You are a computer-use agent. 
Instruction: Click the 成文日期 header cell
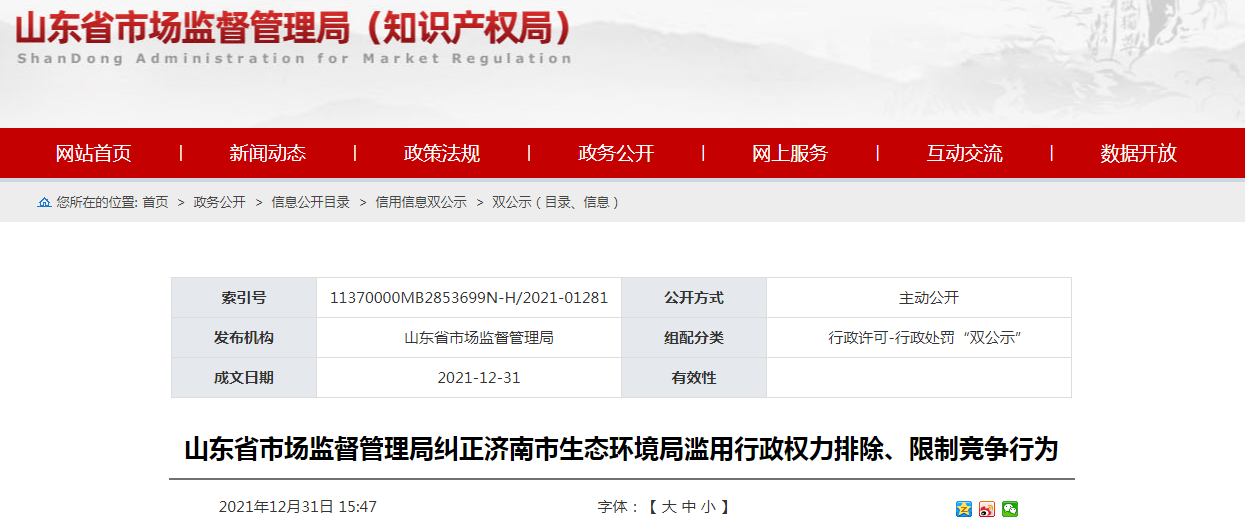coord(244,378)
